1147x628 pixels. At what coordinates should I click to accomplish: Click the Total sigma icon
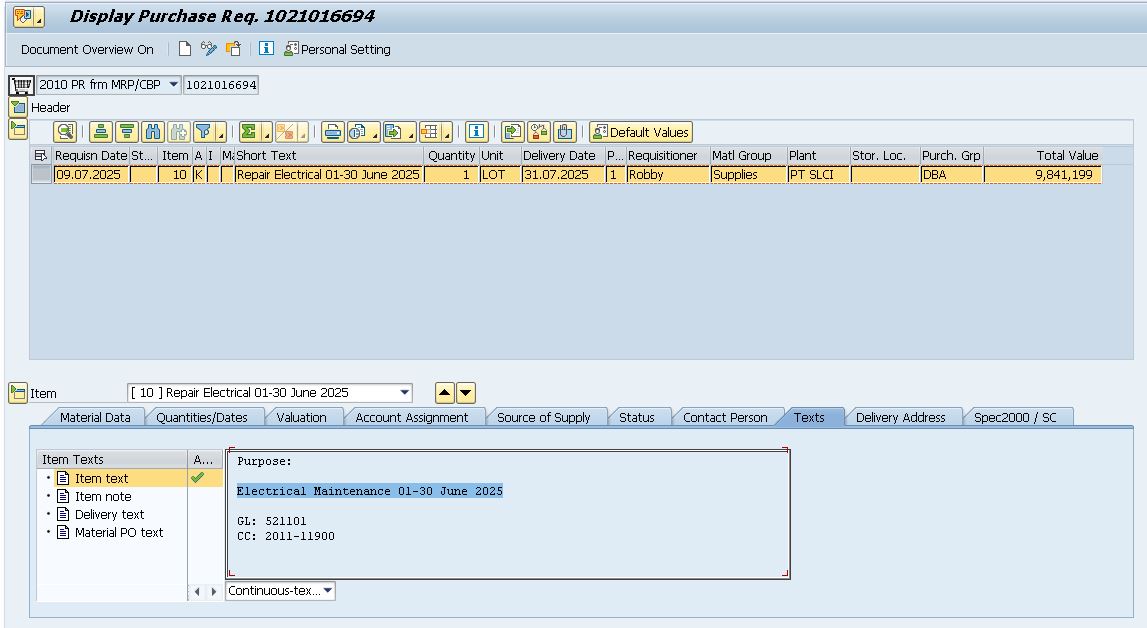click(249, 132)
